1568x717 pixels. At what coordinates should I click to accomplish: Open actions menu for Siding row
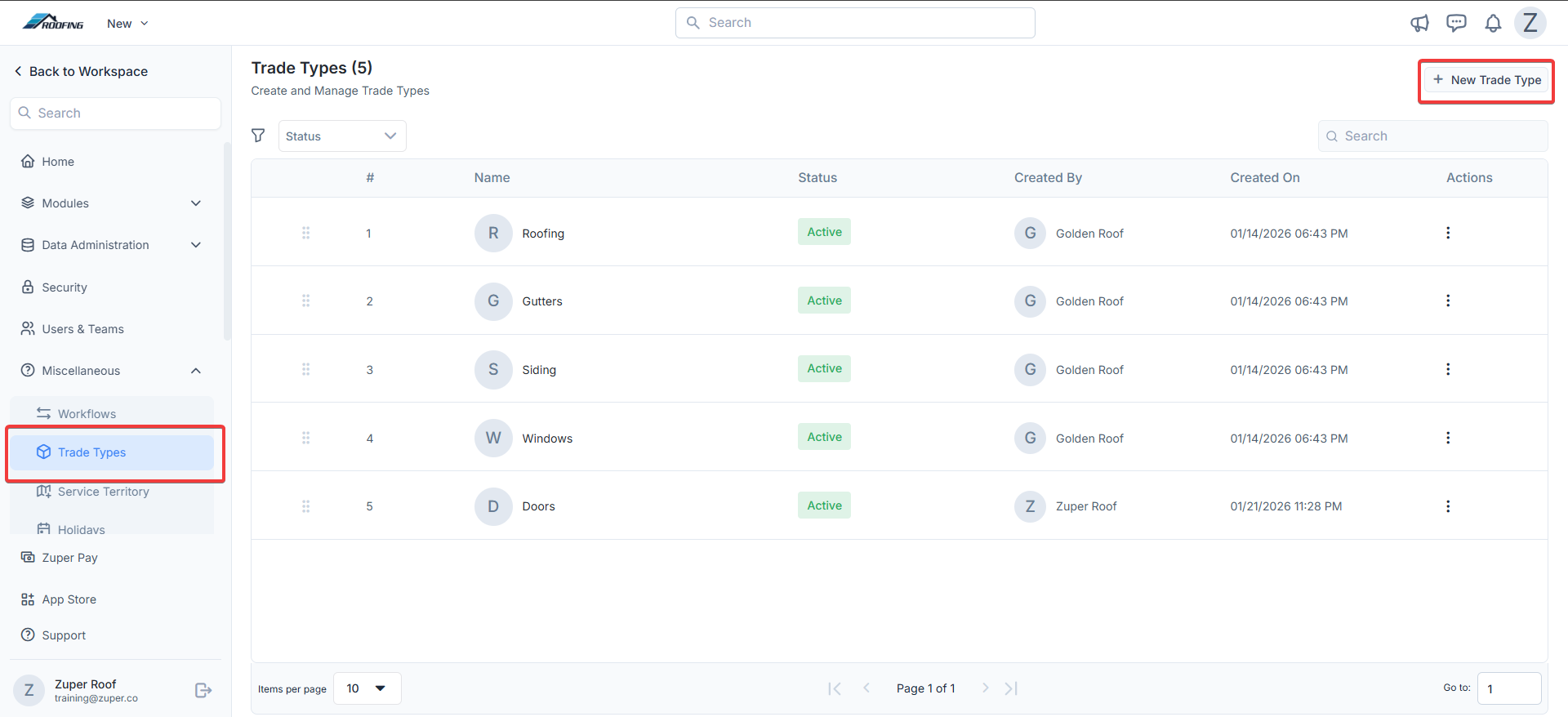tap(1448, 369)
